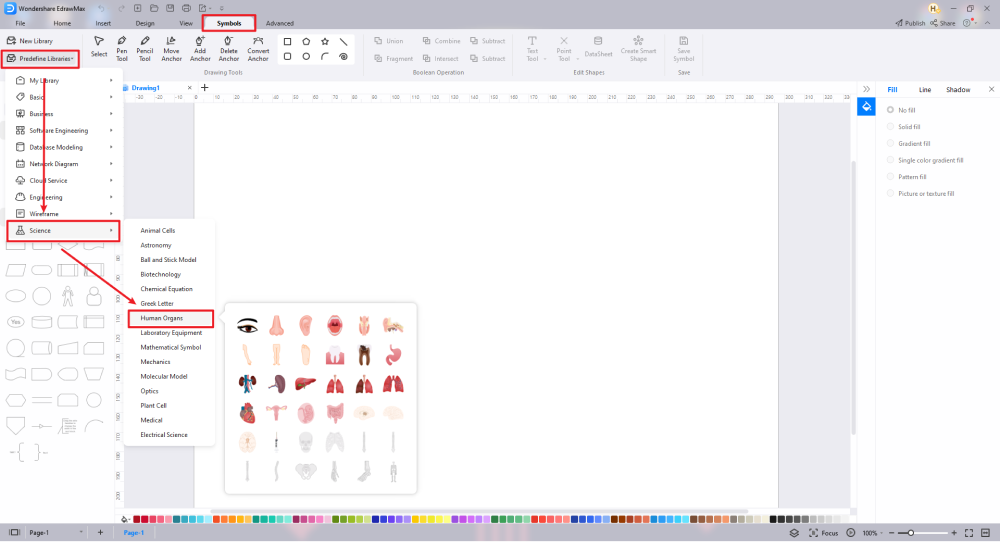Screen dimensions: 1000x542
Task: Open the zoom percentage dropdown
Action: pos(873,532)
